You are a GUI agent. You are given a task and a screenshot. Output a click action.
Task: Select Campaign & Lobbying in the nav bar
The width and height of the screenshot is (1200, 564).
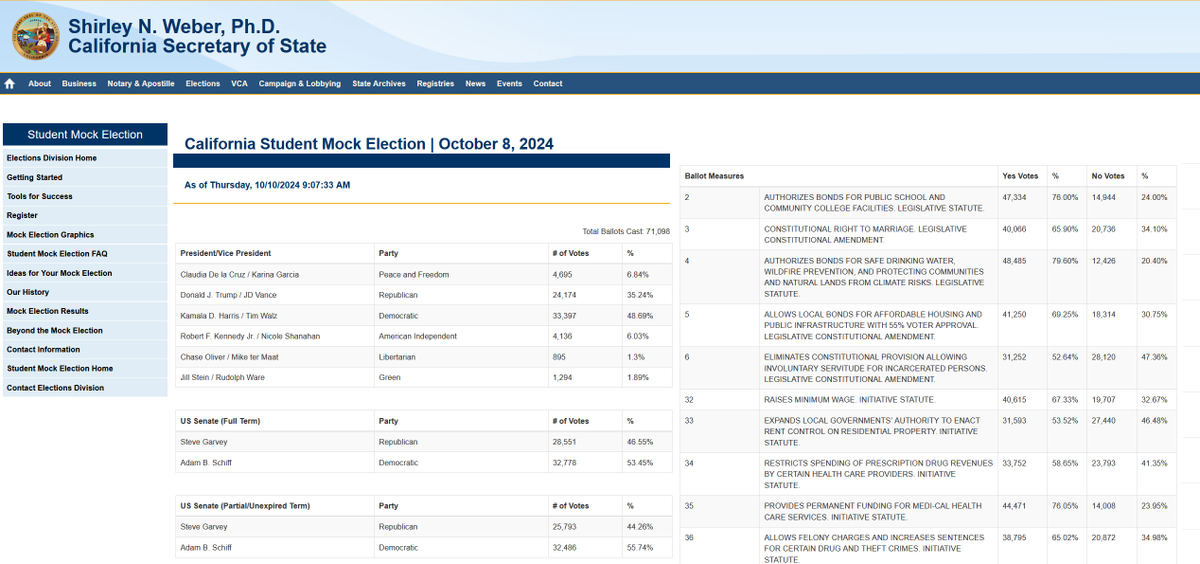click(x=299, y=84)
